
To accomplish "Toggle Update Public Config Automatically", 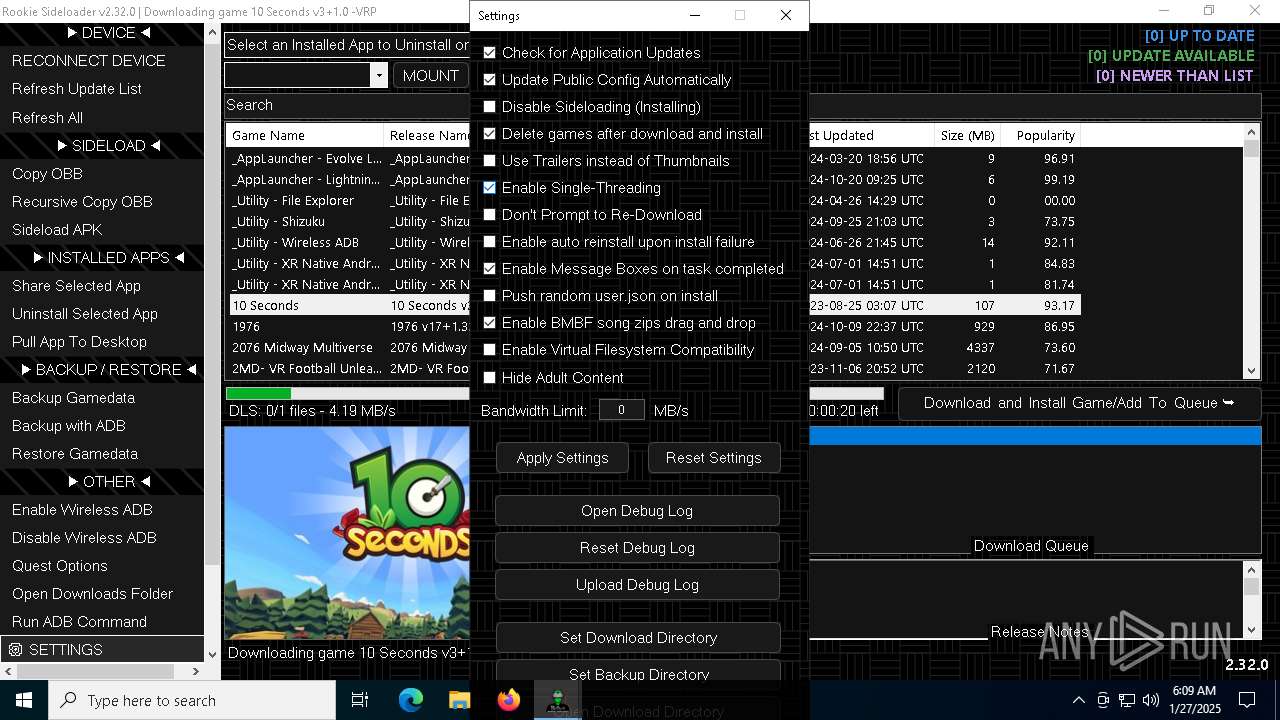I will 490,79.
